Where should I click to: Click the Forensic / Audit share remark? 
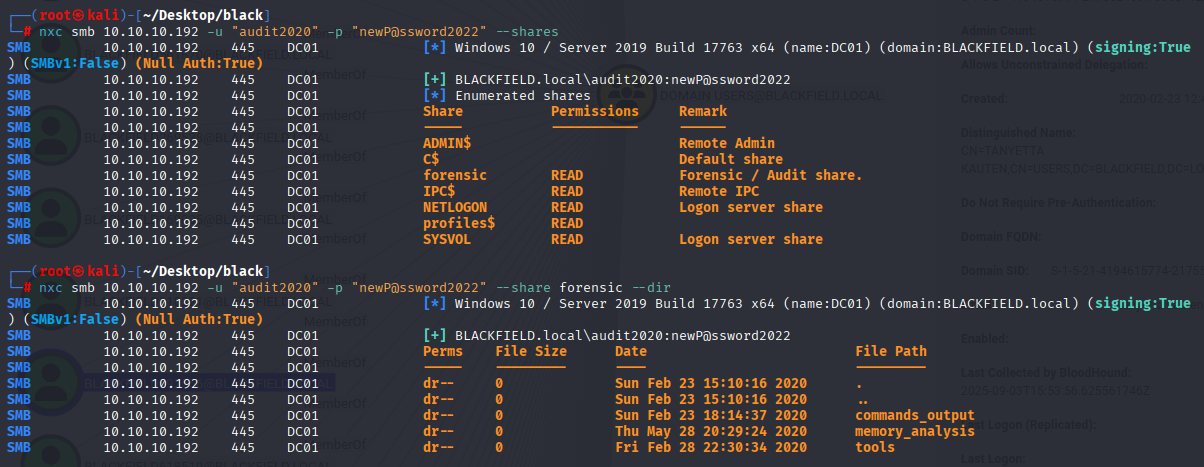[x=771, y=175]
